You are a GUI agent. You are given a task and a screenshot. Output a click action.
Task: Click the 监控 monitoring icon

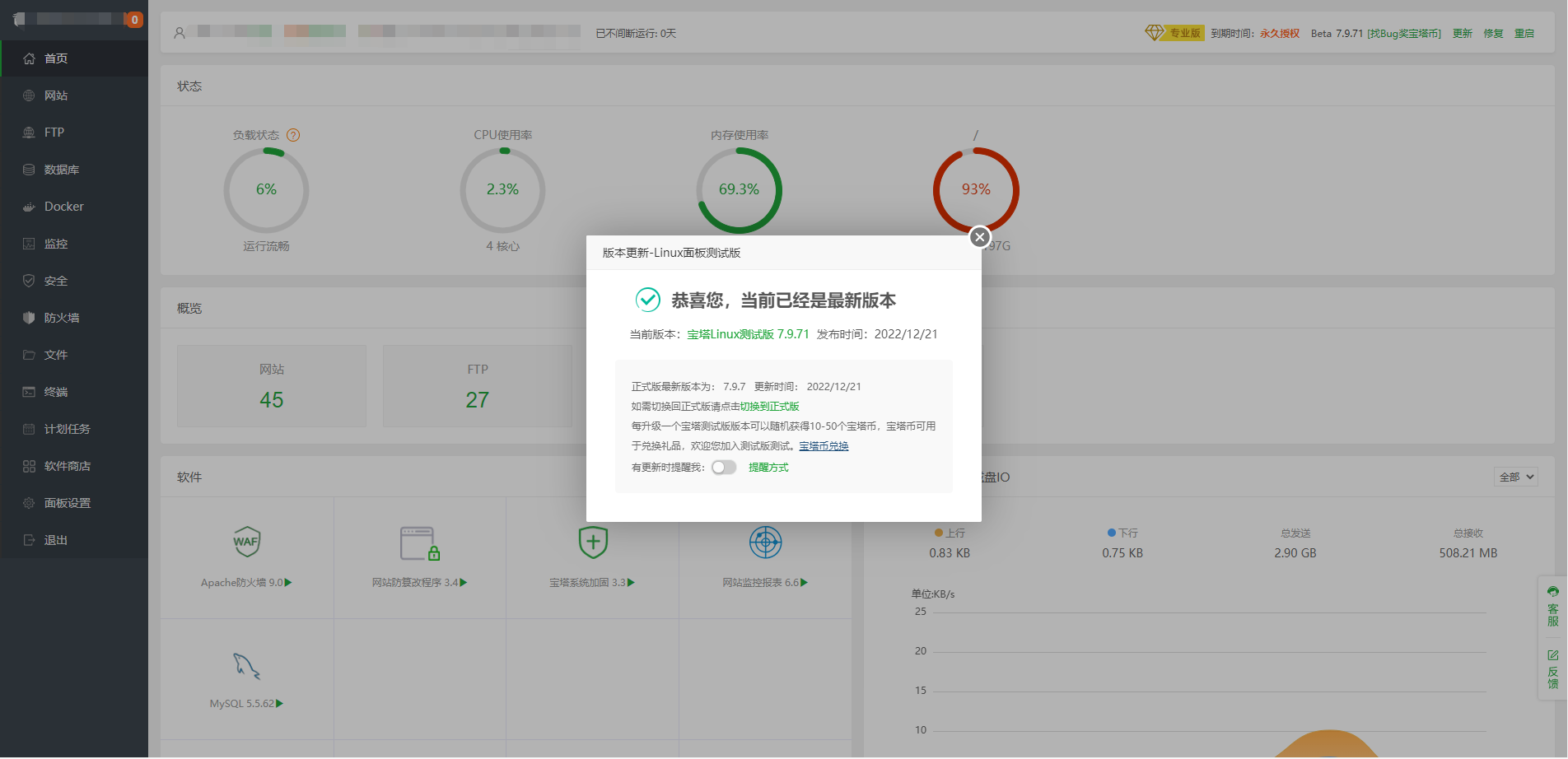tap(29, 244)
